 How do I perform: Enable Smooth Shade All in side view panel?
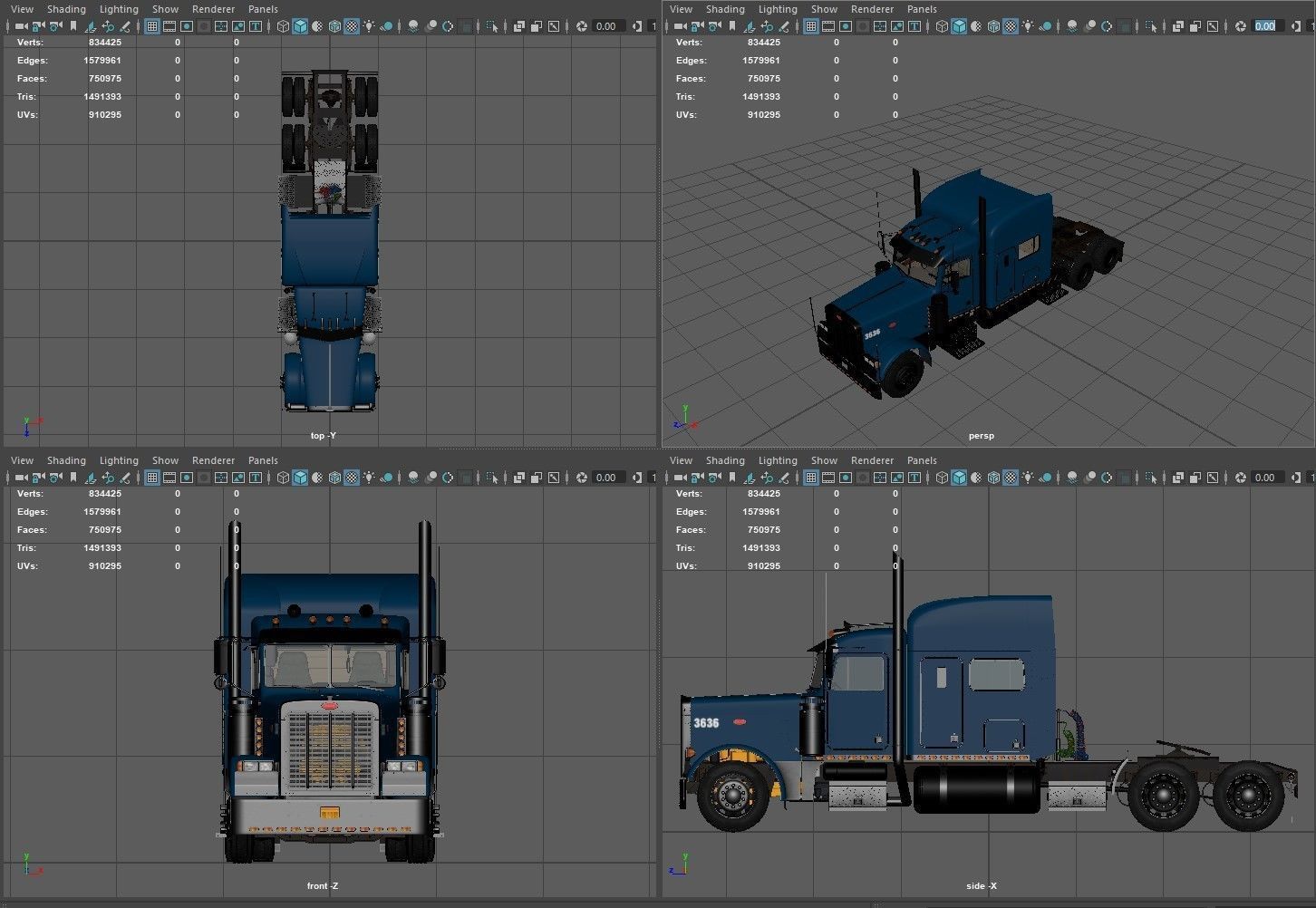click(959, 478)
